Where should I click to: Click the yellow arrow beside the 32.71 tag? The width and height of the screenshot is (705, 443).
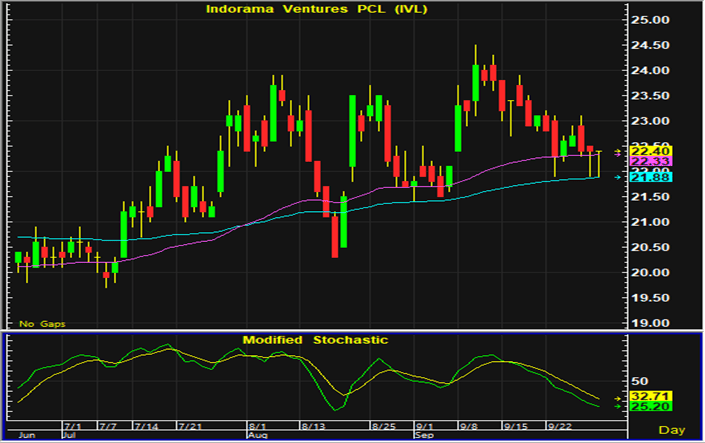(x=615, y=397)
